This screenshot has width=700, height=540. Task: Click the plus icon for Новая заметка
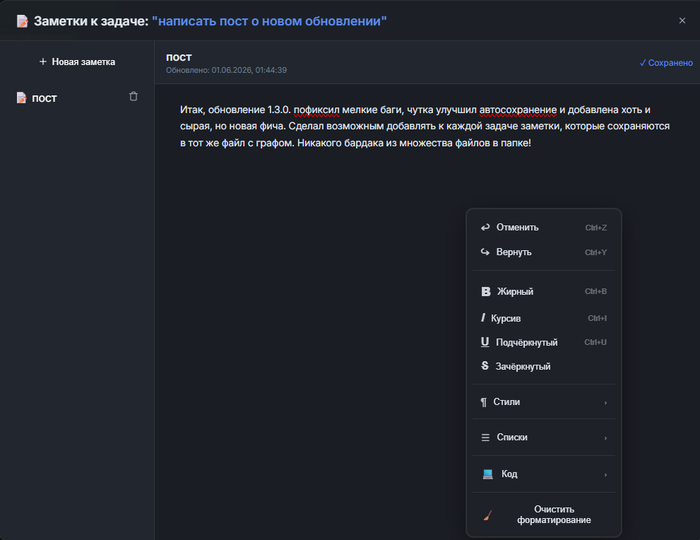[x=43, y=62]
